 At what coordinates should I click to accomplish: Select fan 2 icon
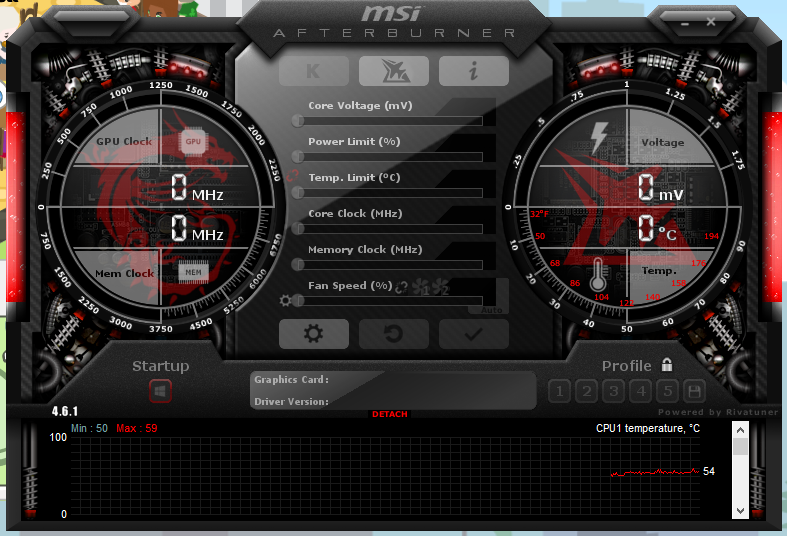pos(440,287)
